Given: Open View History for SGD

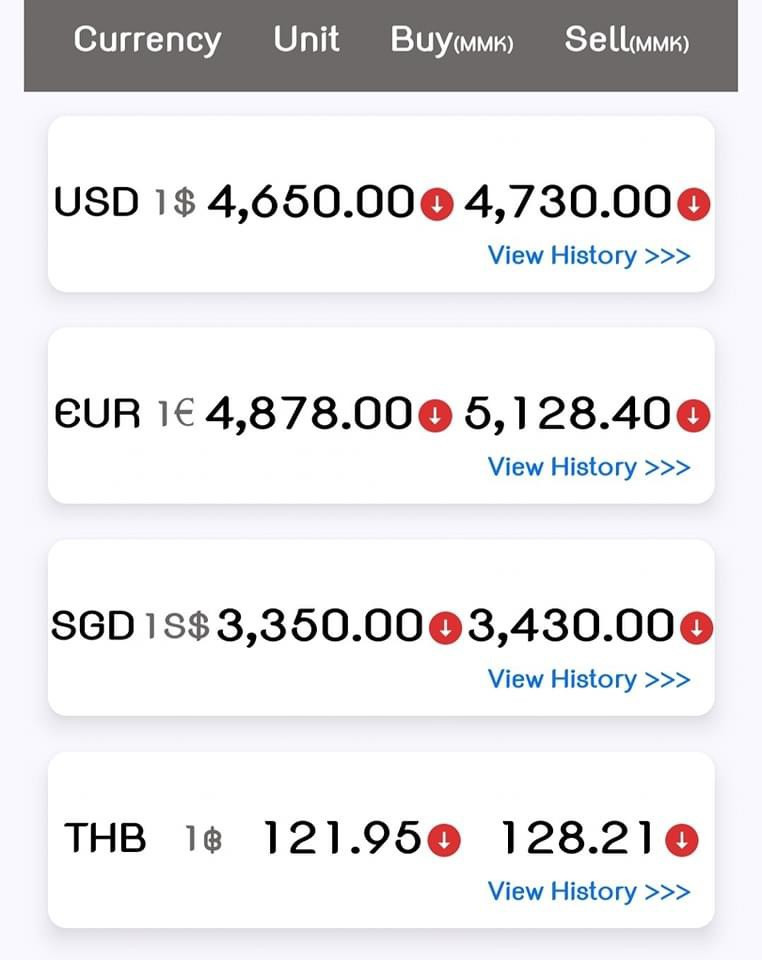Looking at the screenshot, I should 588,679.
